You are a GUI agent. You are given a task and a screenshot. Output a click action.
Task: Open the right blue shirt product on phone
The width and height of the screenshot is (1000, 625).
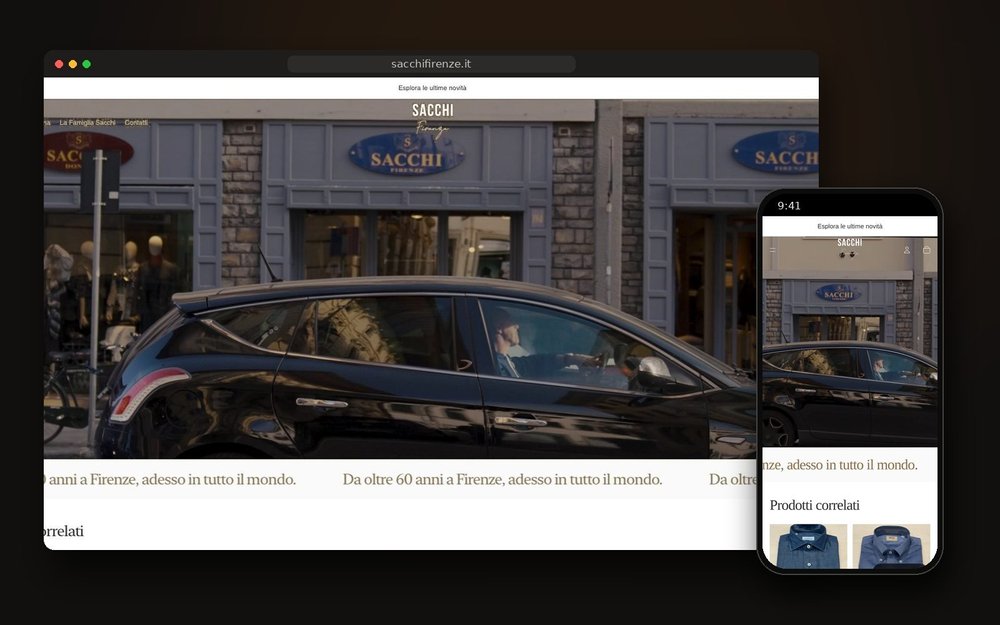coord(891,546)
